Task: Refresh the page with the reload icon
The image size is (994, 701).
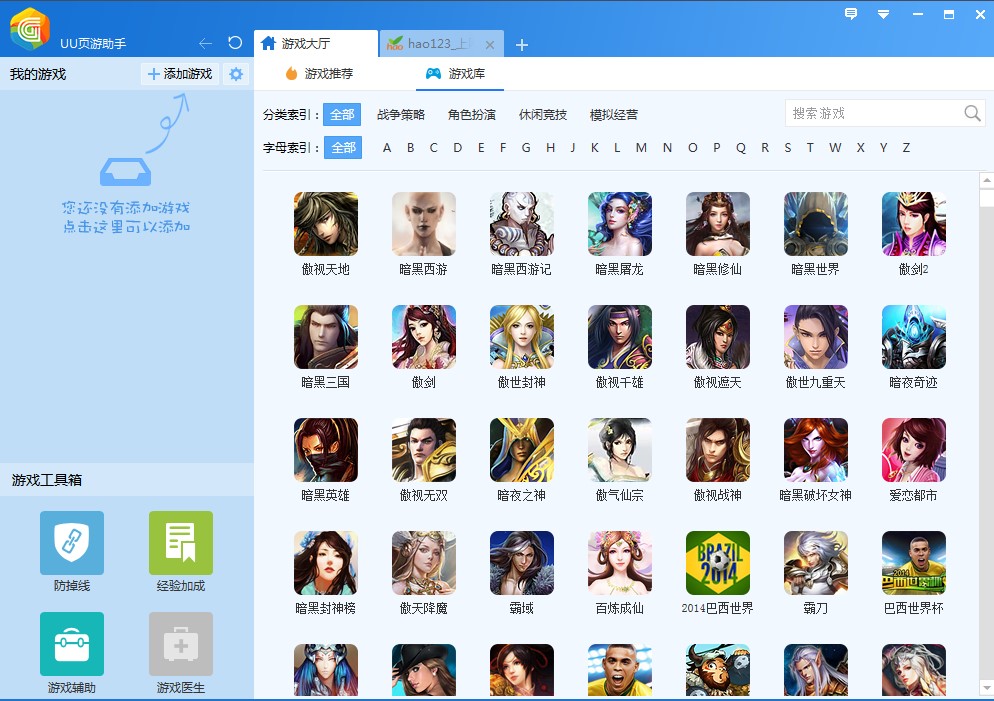Action: [233, 43]
